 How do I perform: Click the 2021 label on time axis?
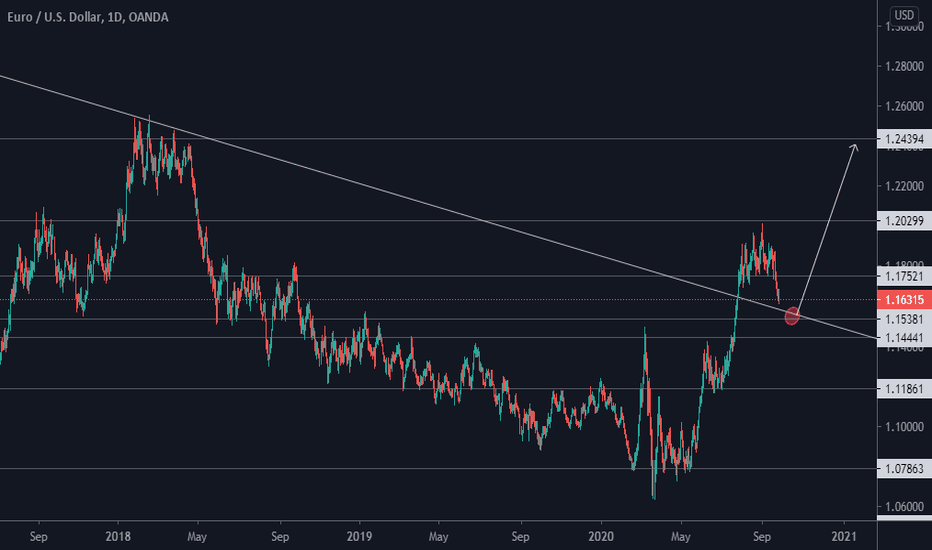[x=843, y=536]
